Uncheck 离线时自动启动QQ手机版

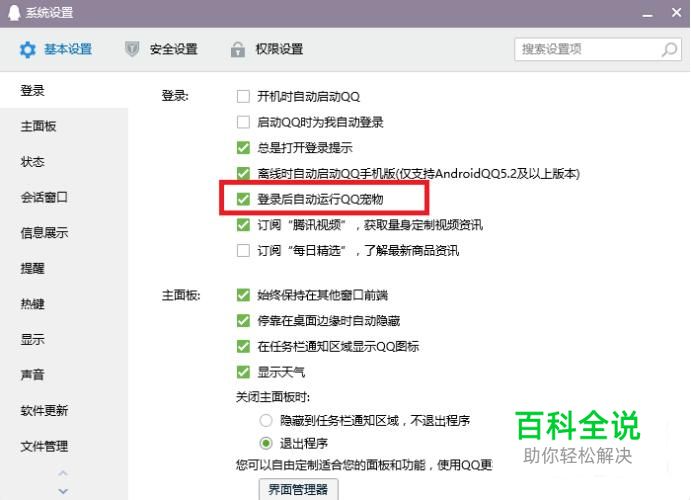[243, 173]
